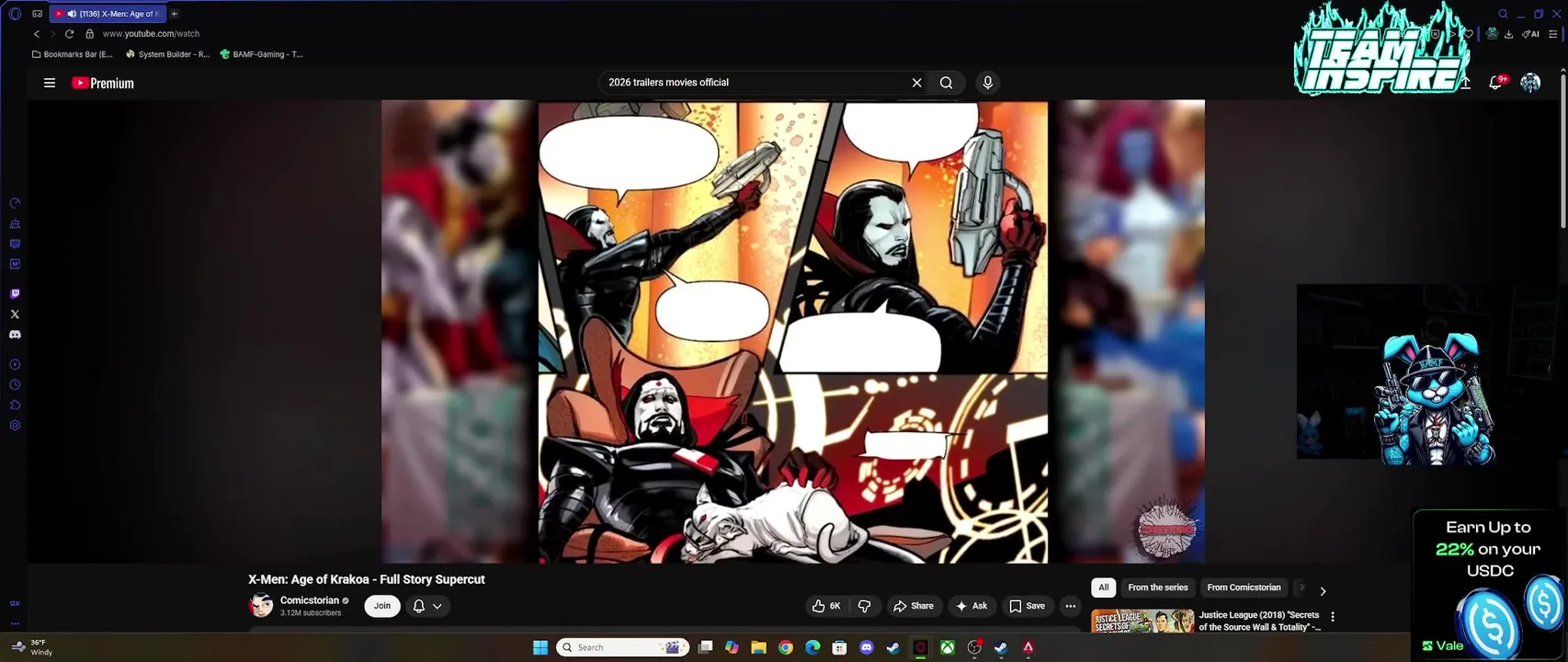
Task: Open Opera GX main menu logo
Action: pos(15,14)
